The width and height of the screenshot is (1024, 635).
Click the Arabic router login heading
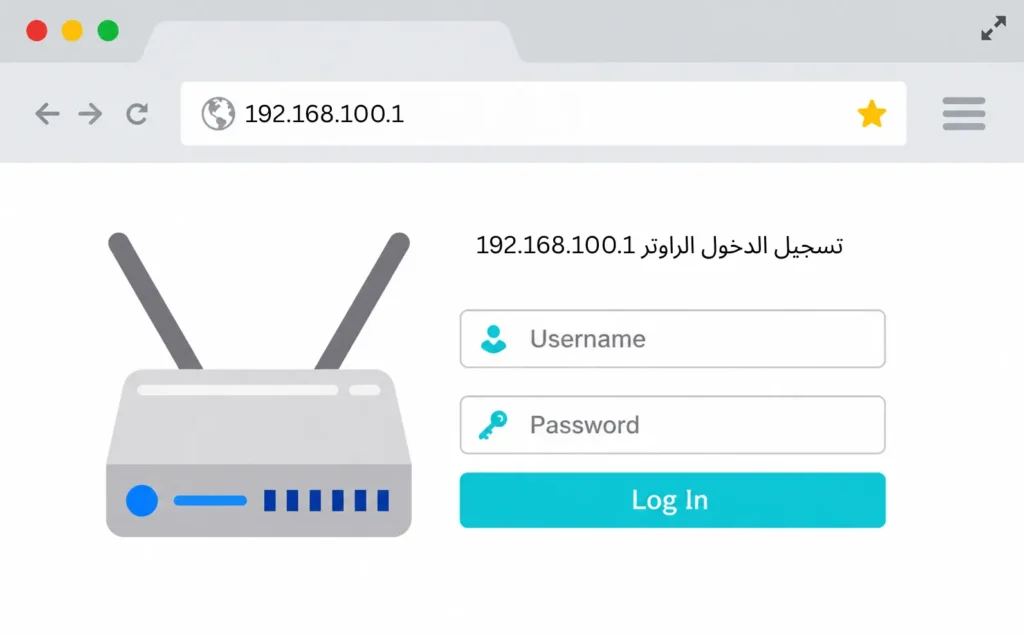tap(660, 246)
